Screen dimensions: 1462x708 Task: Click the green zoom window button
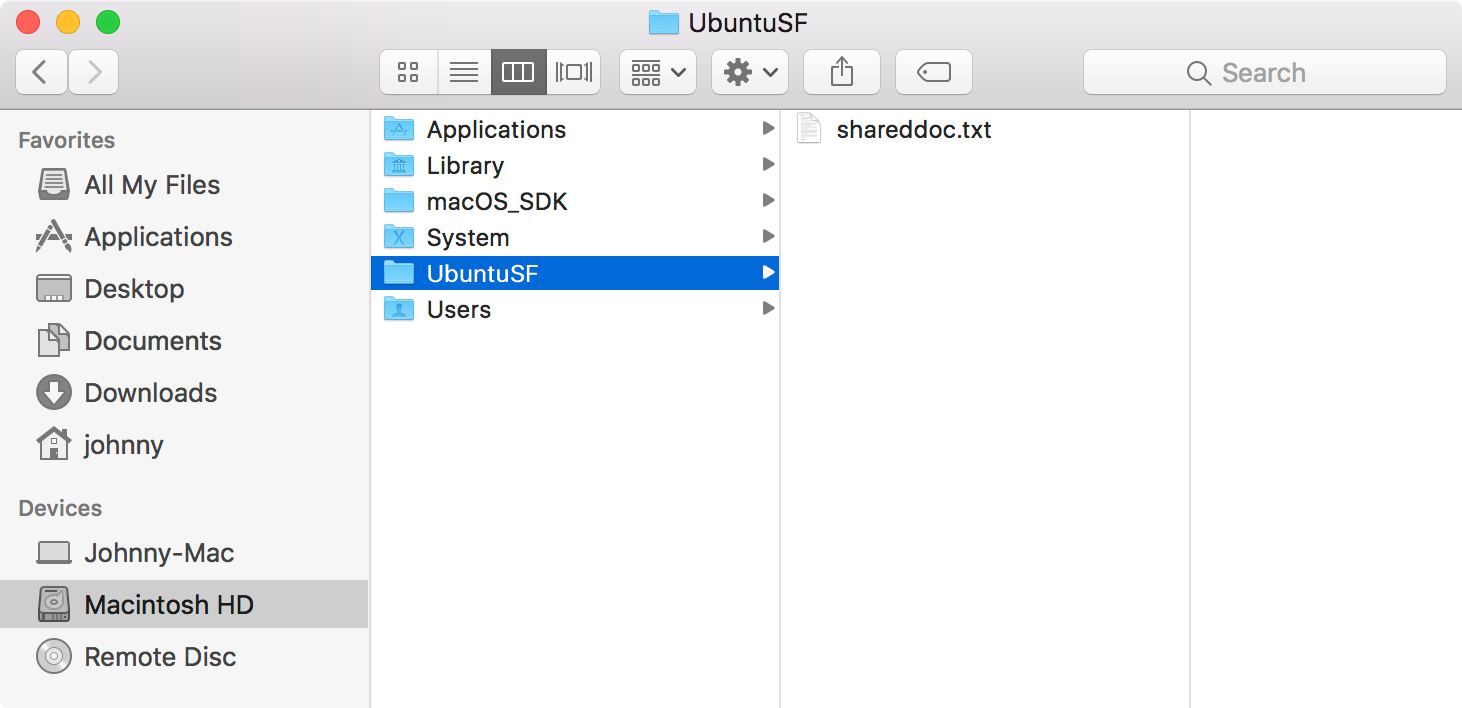coord(107,22)
